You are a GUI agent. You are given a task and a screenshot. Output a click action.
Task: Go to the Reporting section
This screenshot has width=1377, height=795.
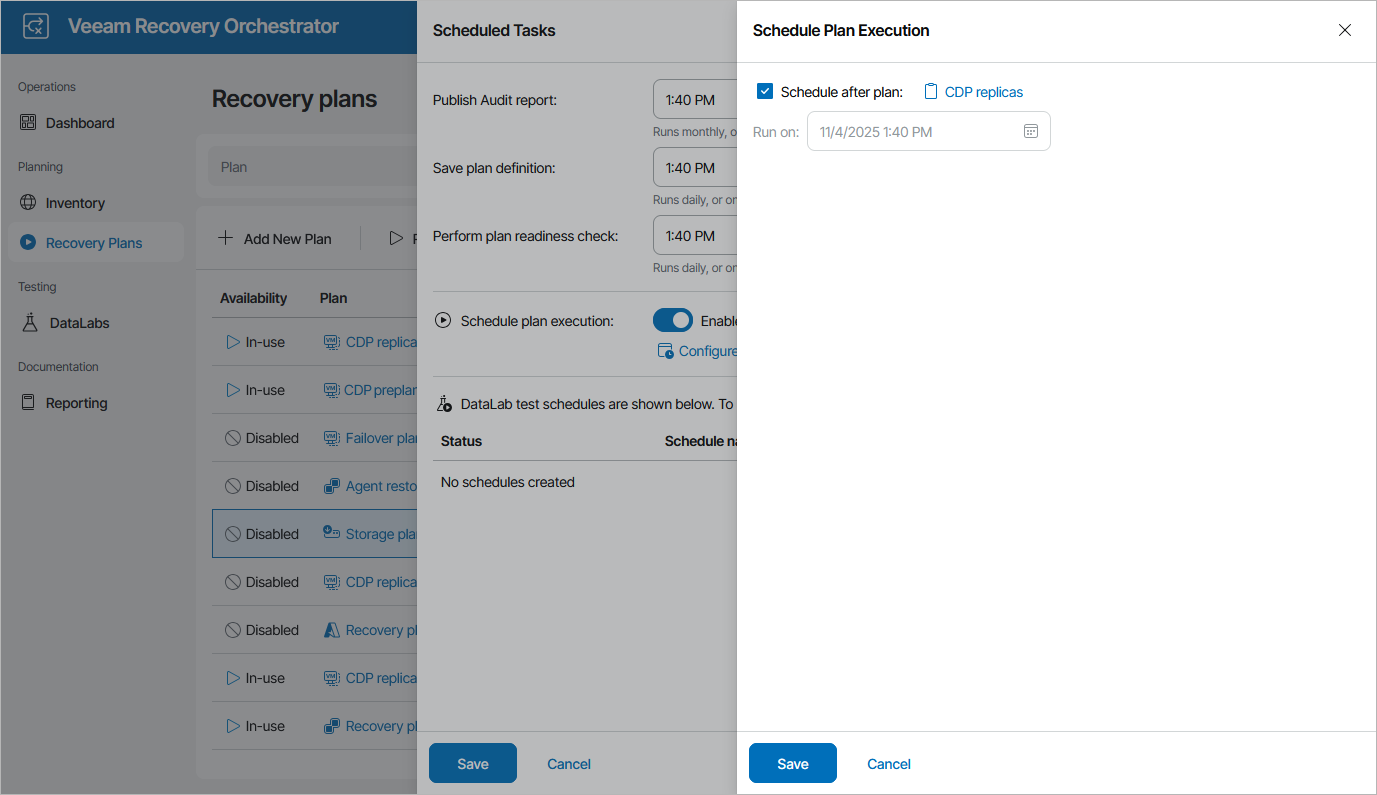76,403
